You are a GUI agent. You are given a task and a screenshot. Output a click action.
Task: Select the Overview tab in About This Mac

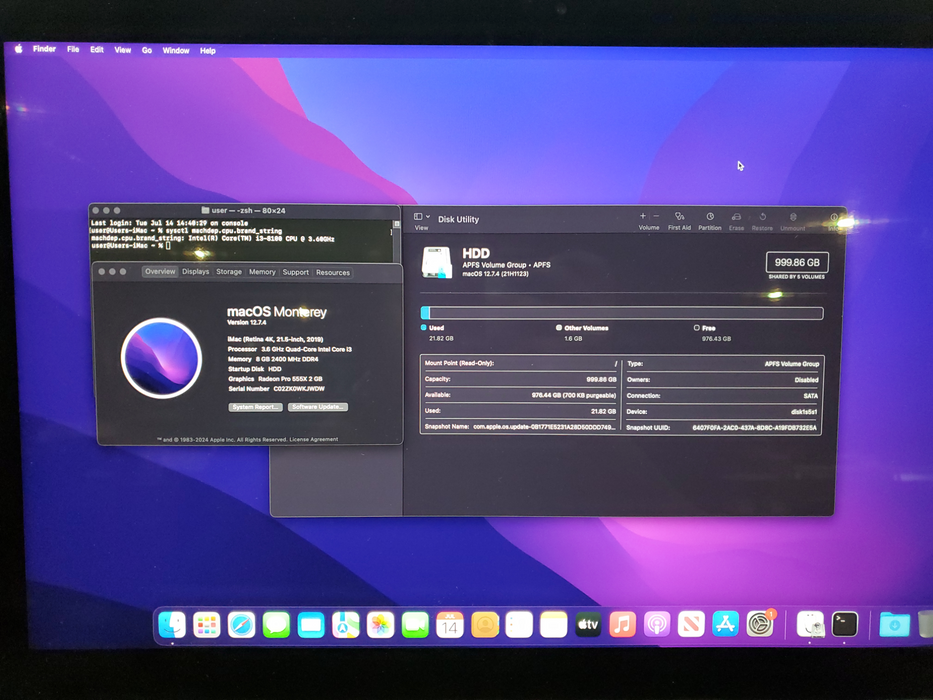point(160,271)
